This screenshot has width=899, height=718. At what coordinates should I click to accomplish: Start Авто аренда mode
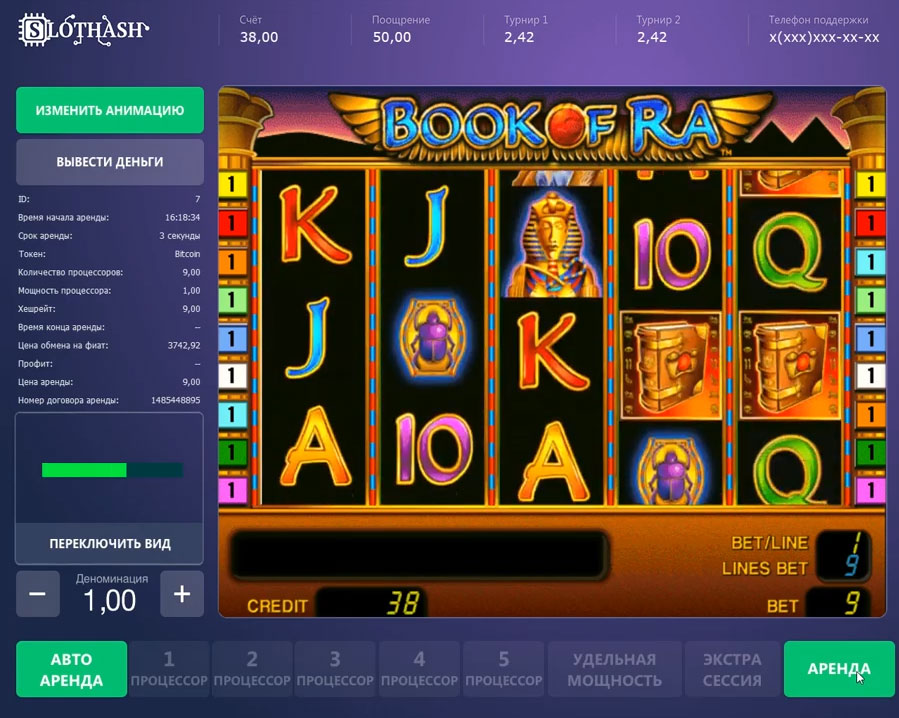pos(72,669)
